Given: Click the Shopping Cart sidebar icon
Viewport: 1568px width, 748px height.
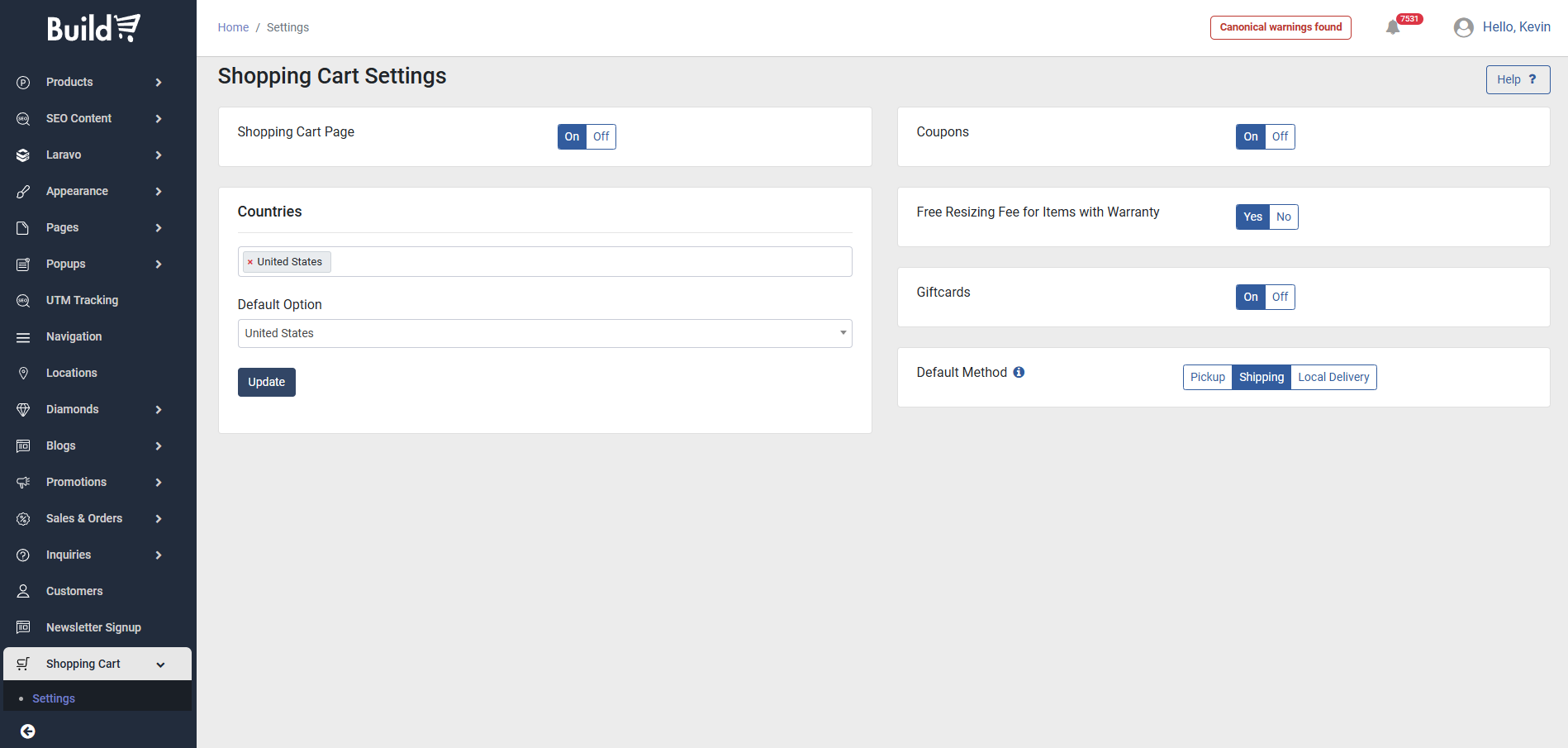Looking at the screenshot, I should point(23,664).
